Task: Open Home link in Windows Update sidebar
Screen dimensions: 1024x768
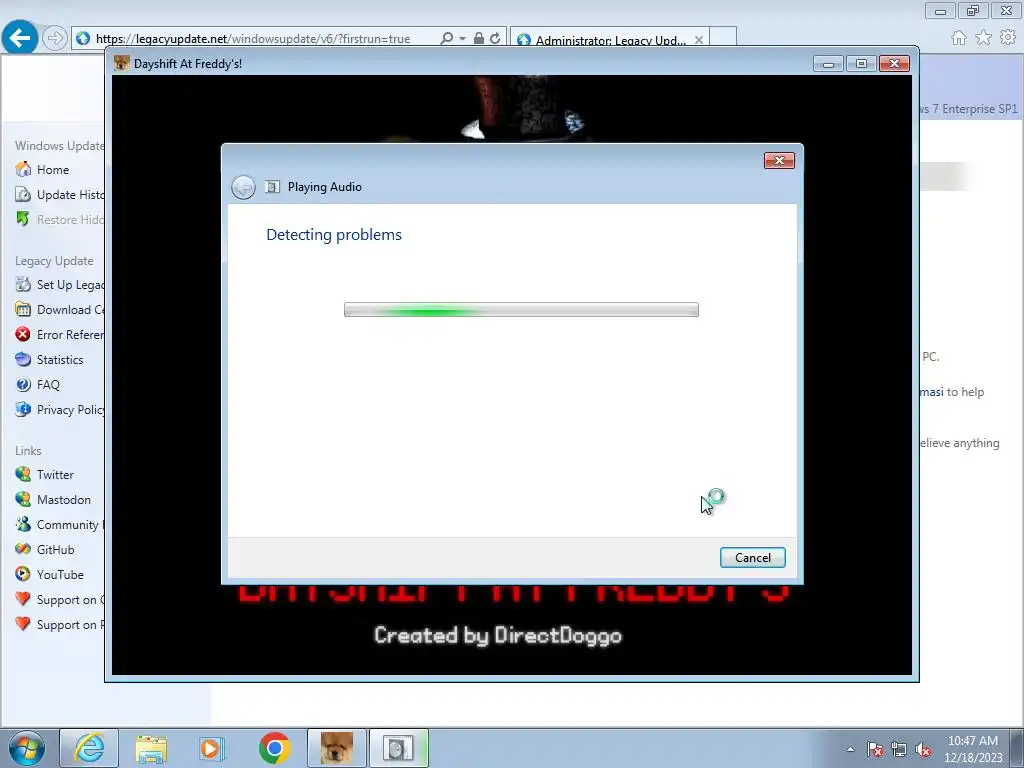Action: point(53,170)
